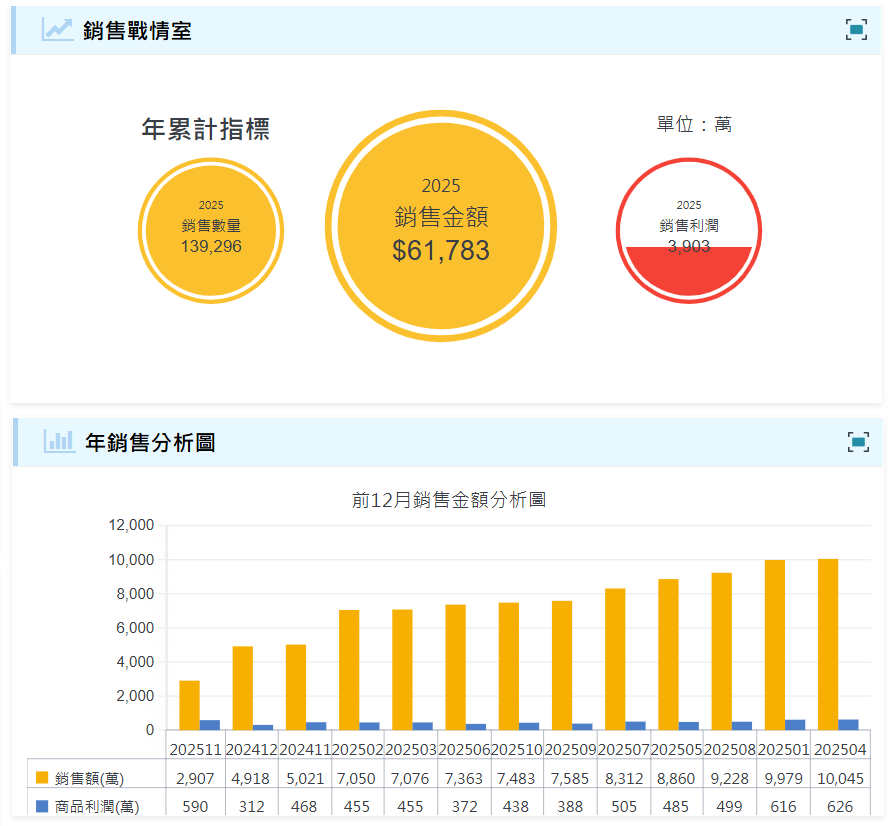Select the 590 value in profit row
Screen dimensions: 890x826
click(x=195, y=803)
